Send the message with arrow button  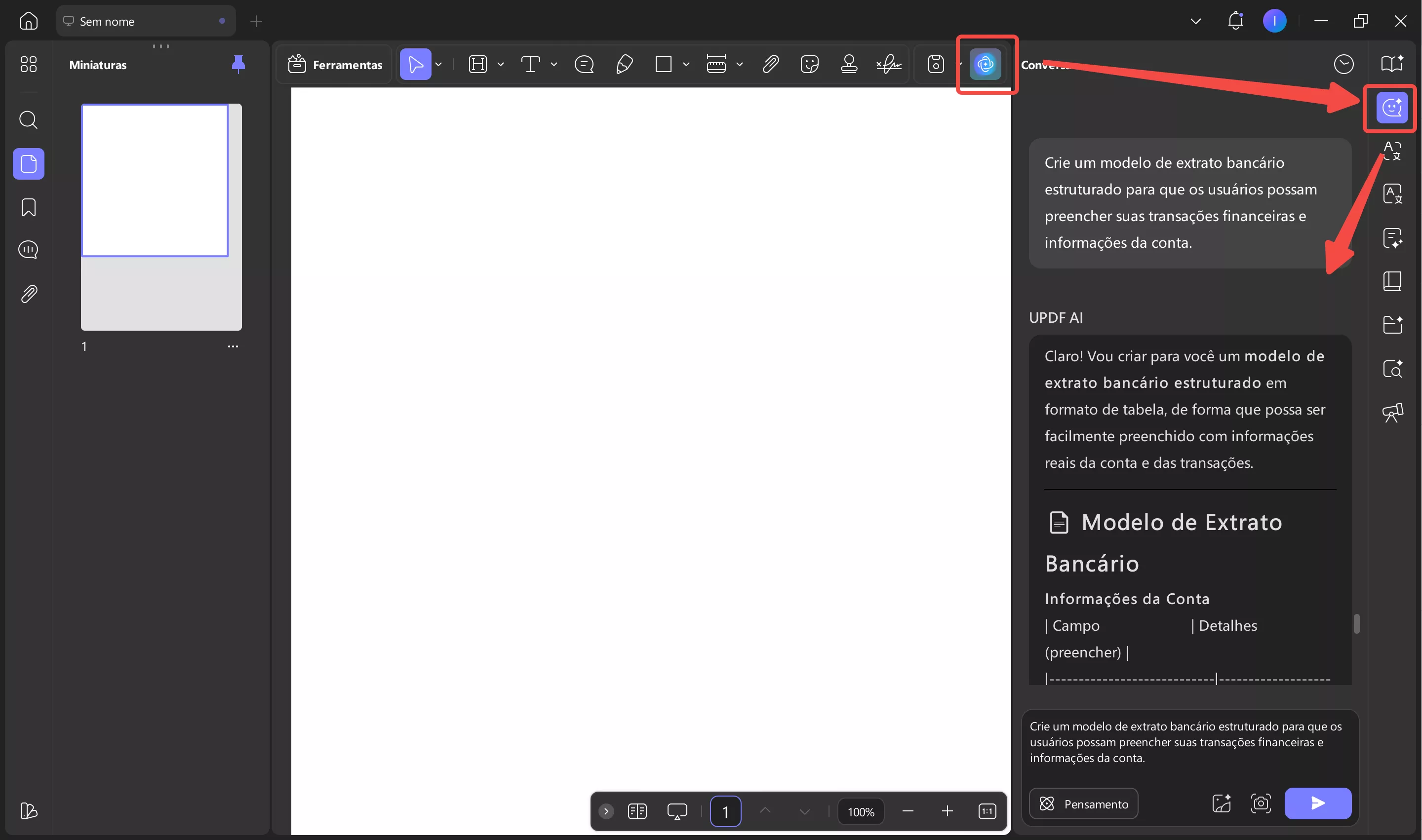pyautogui.click(x=1317, y=803)
